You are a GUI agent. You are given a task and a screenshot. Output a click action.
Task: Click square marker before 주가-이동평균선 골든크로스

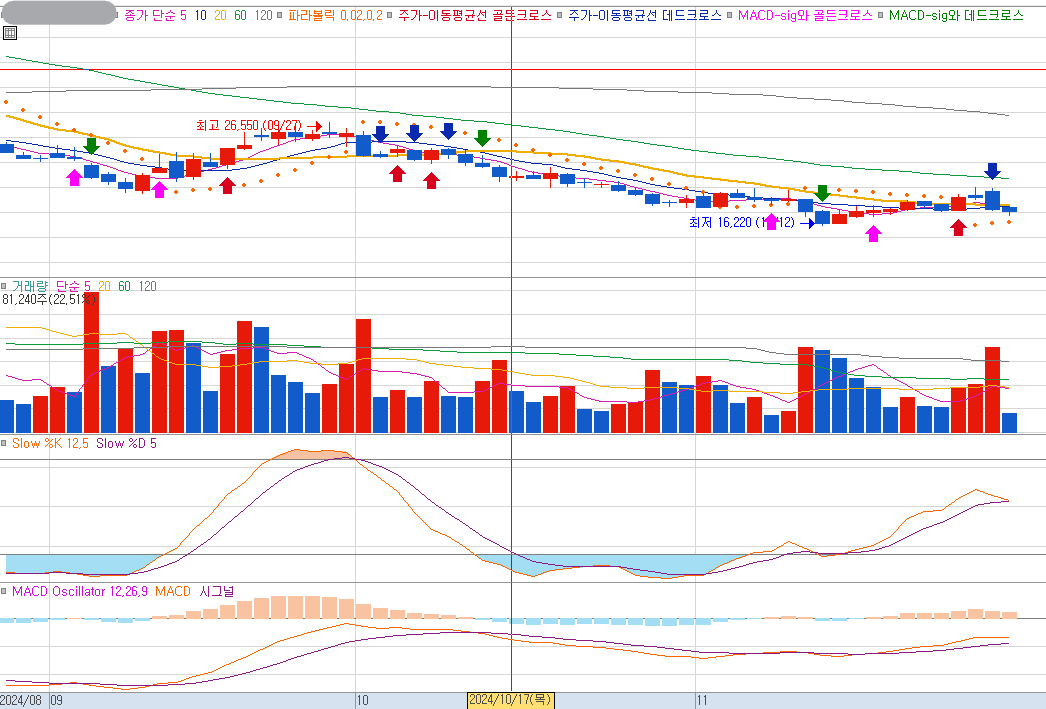(x=390, y=15)
